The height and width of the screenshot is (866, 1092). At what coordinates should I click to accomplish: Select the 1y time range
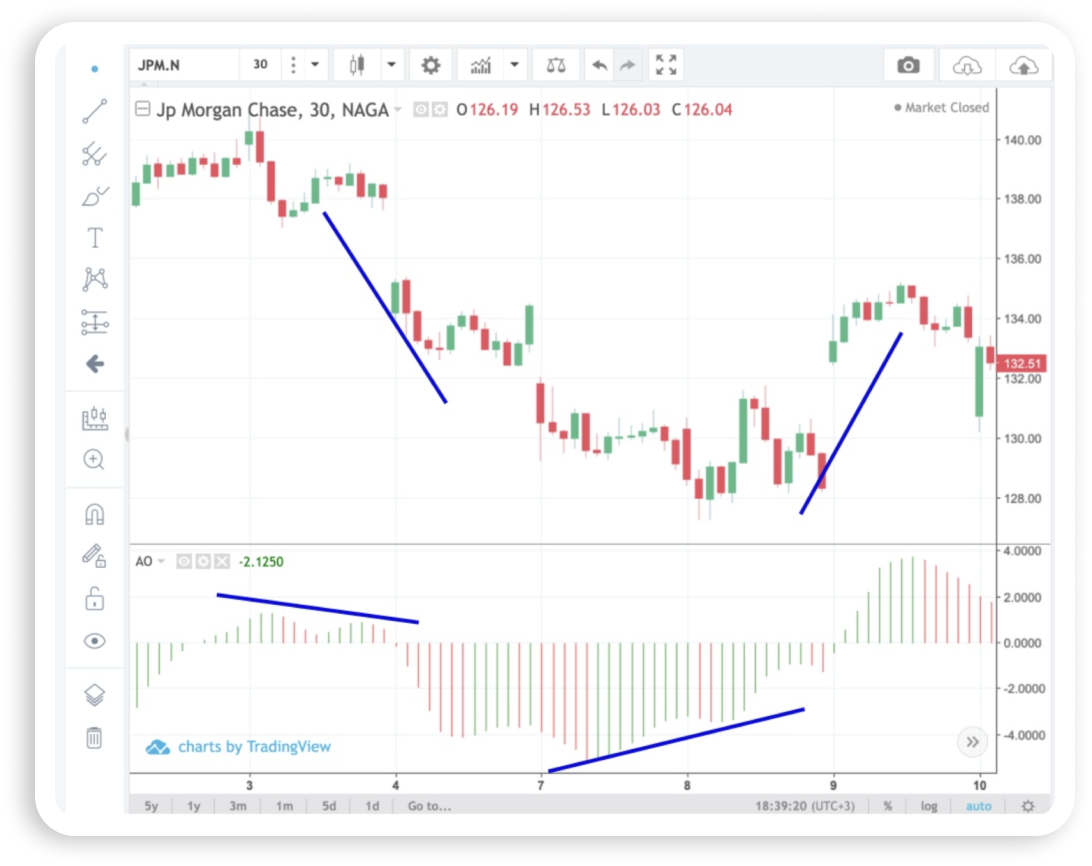tap(194, 806)
